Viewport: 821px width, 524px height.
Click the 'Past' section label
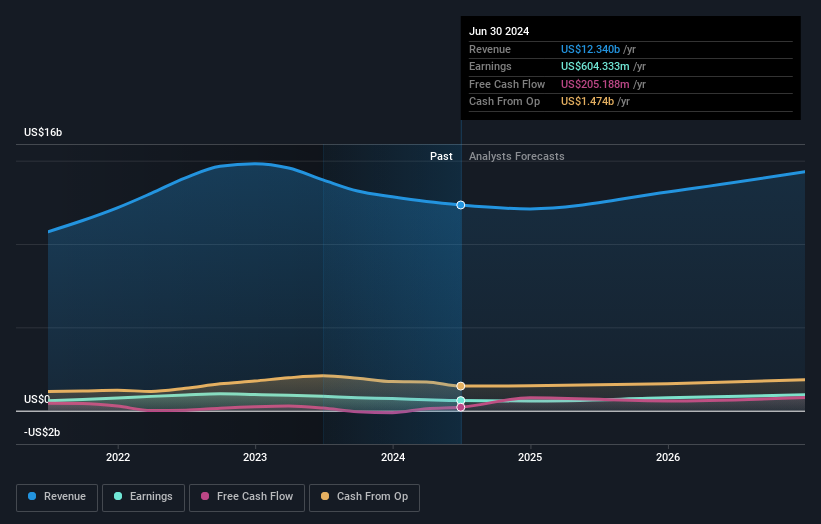[441, 156]
